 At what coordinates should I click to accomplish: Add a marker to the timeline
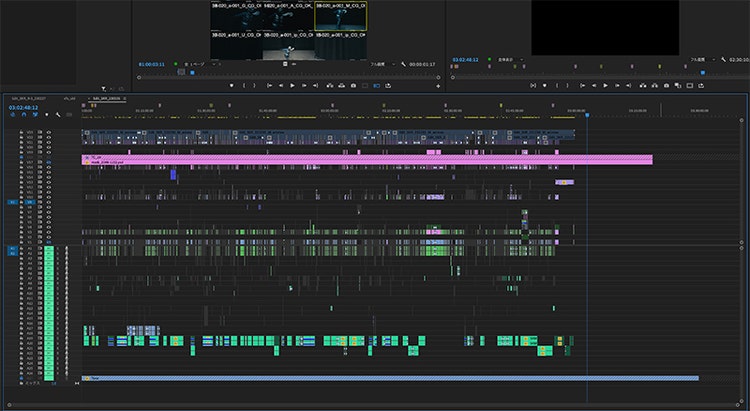(x=46, y=115)
